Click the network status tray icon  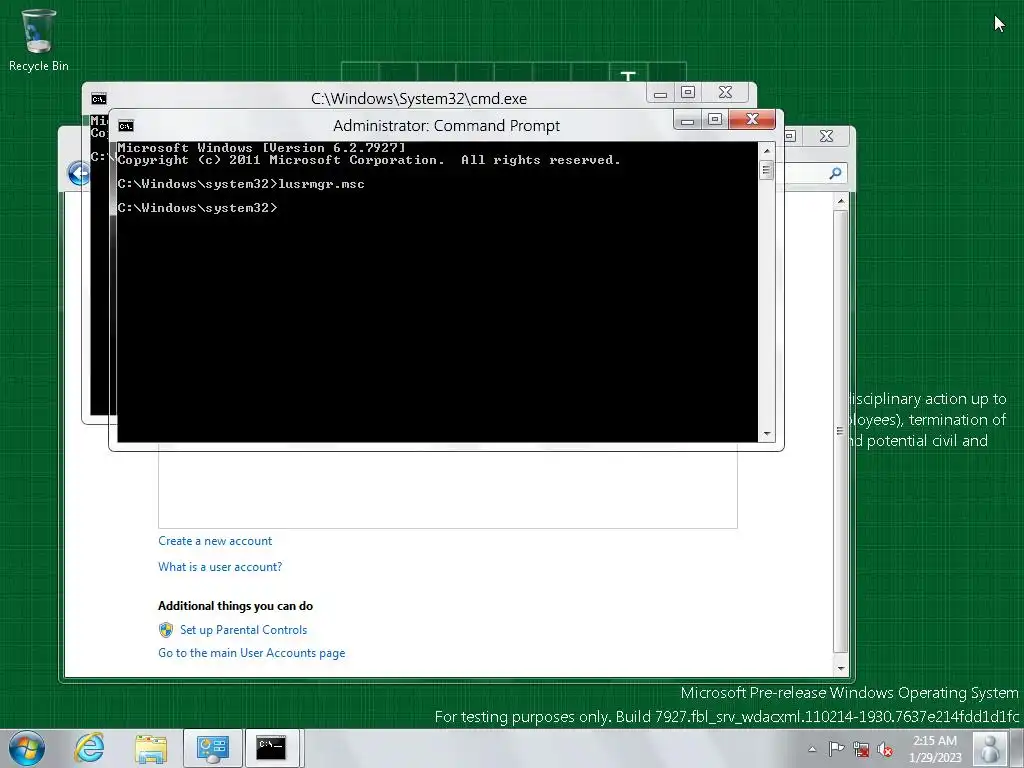[x=861, y=749]
